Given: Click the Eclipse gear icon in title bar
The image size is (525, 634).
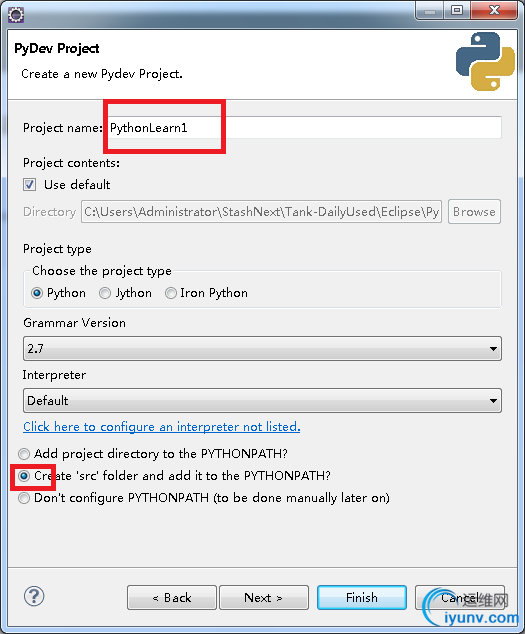Looking at the screenshot, I should pyautogui.click(x=16, y=15).
